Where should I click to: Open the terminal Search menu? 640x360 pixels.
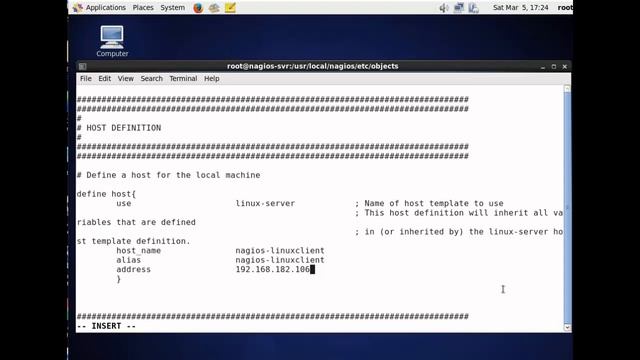point(151,78)
